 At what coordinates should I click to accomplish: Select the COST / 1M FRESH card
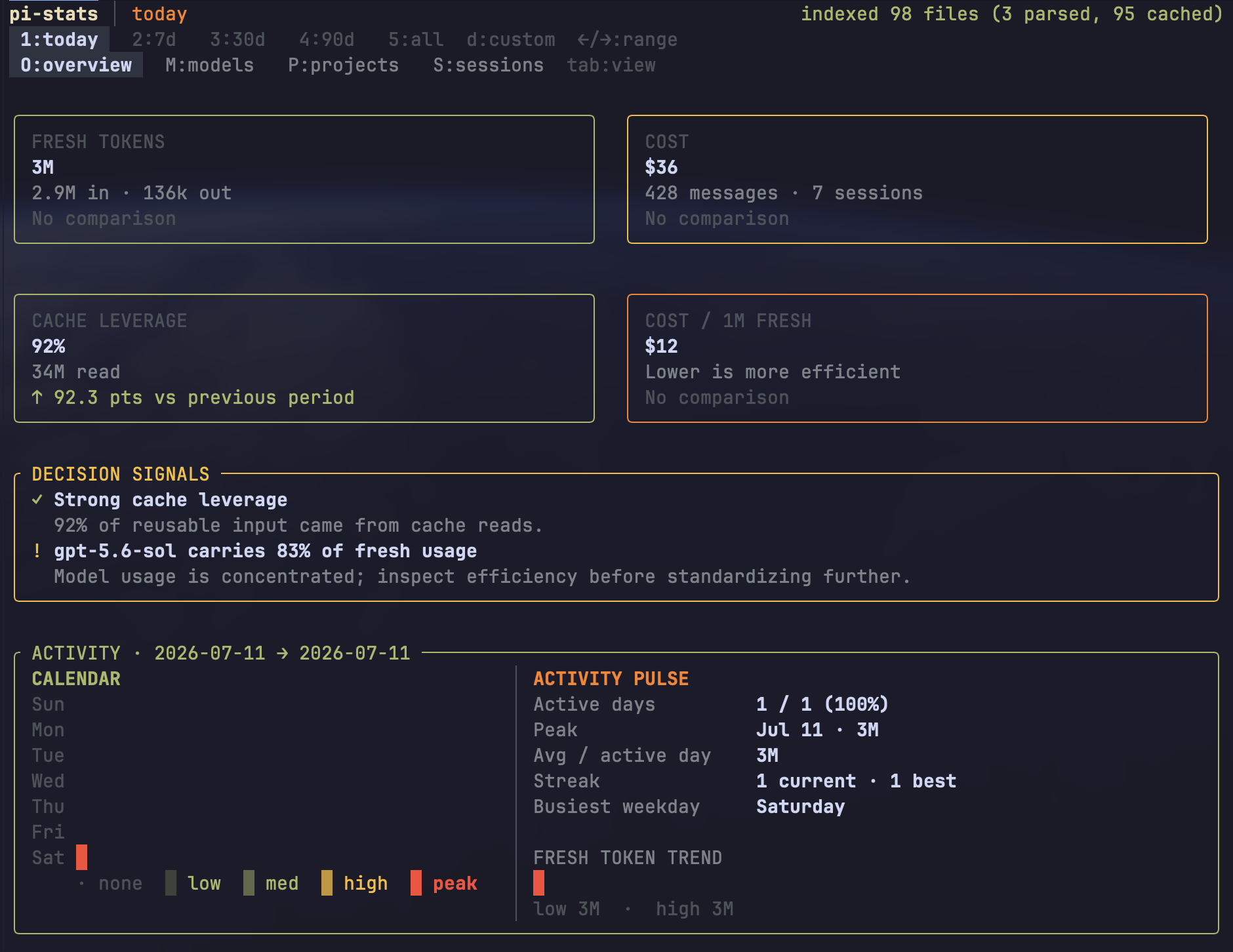(x=918, y=359)
